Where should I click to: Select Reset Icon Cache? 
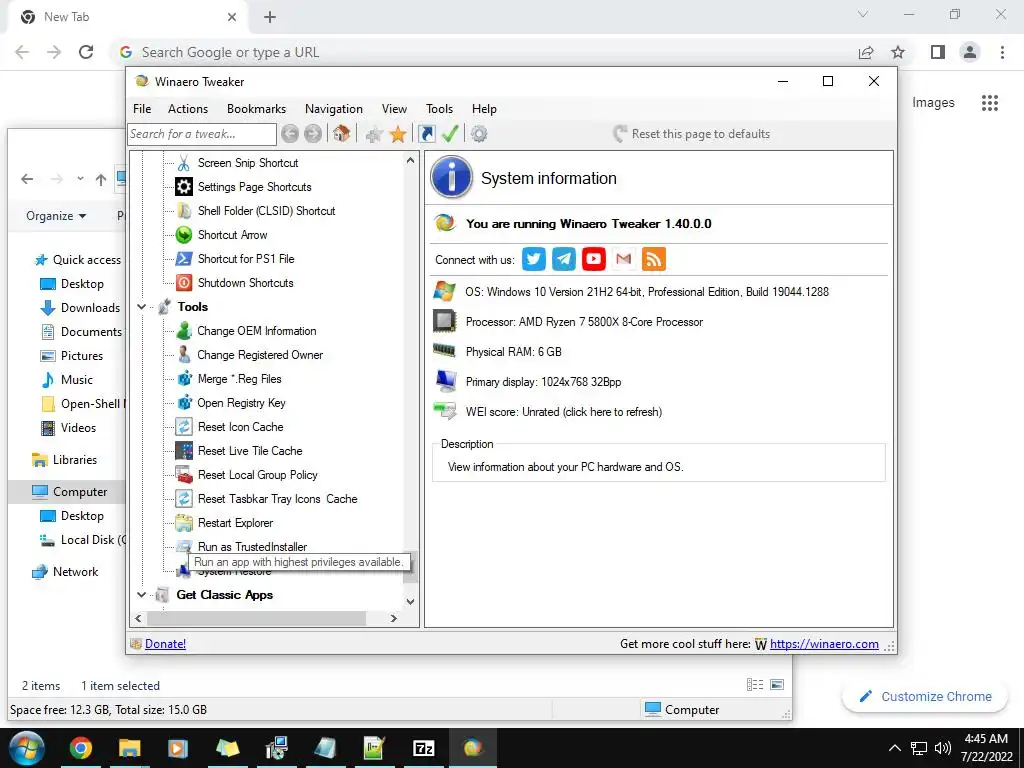(240, 427)
